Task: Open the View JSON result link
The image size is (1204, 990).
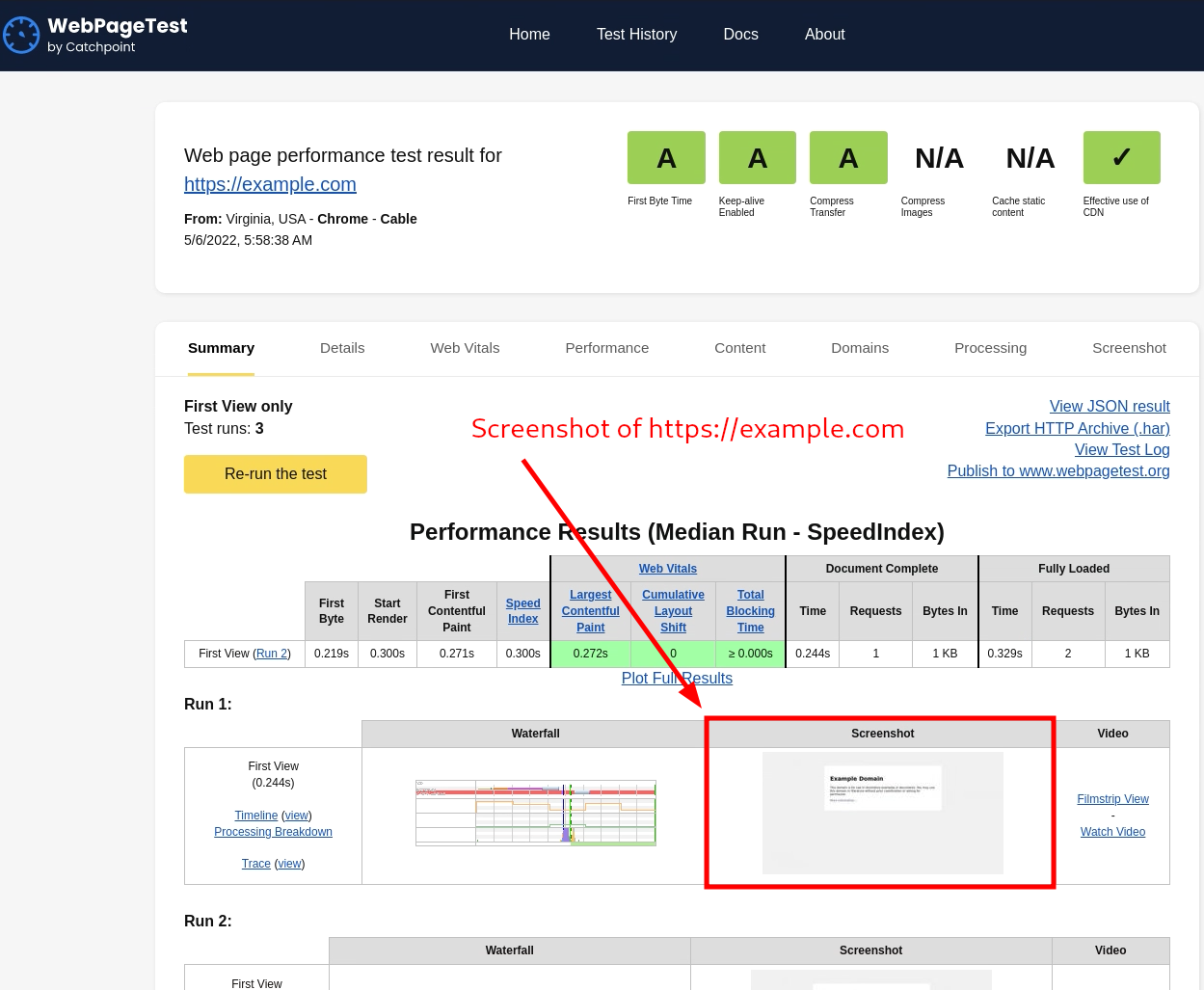Action: pos(1110,406)
